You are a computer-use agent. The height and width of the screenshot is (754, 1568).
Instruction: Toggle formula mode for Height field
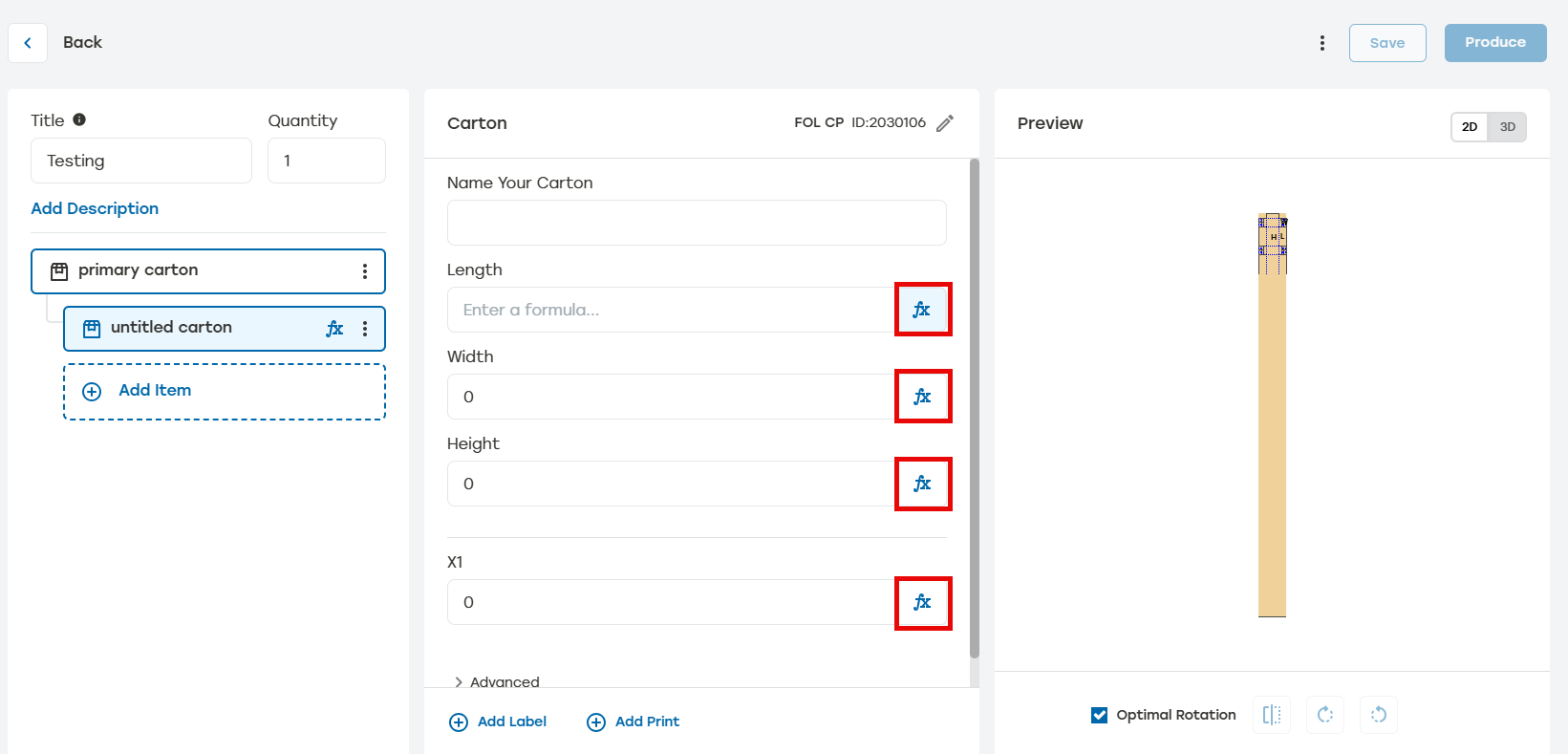click(x=922, y=484)
